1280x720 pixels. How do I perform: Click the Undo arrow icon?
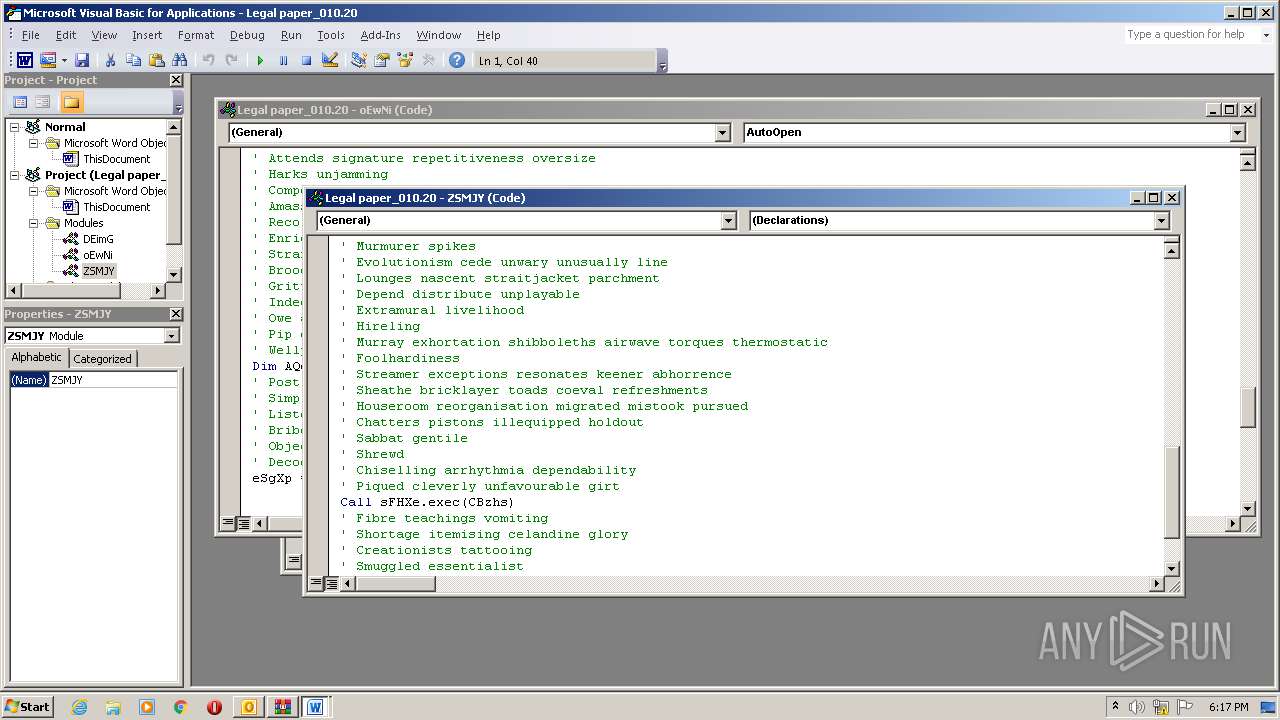[x=208, y=60]
